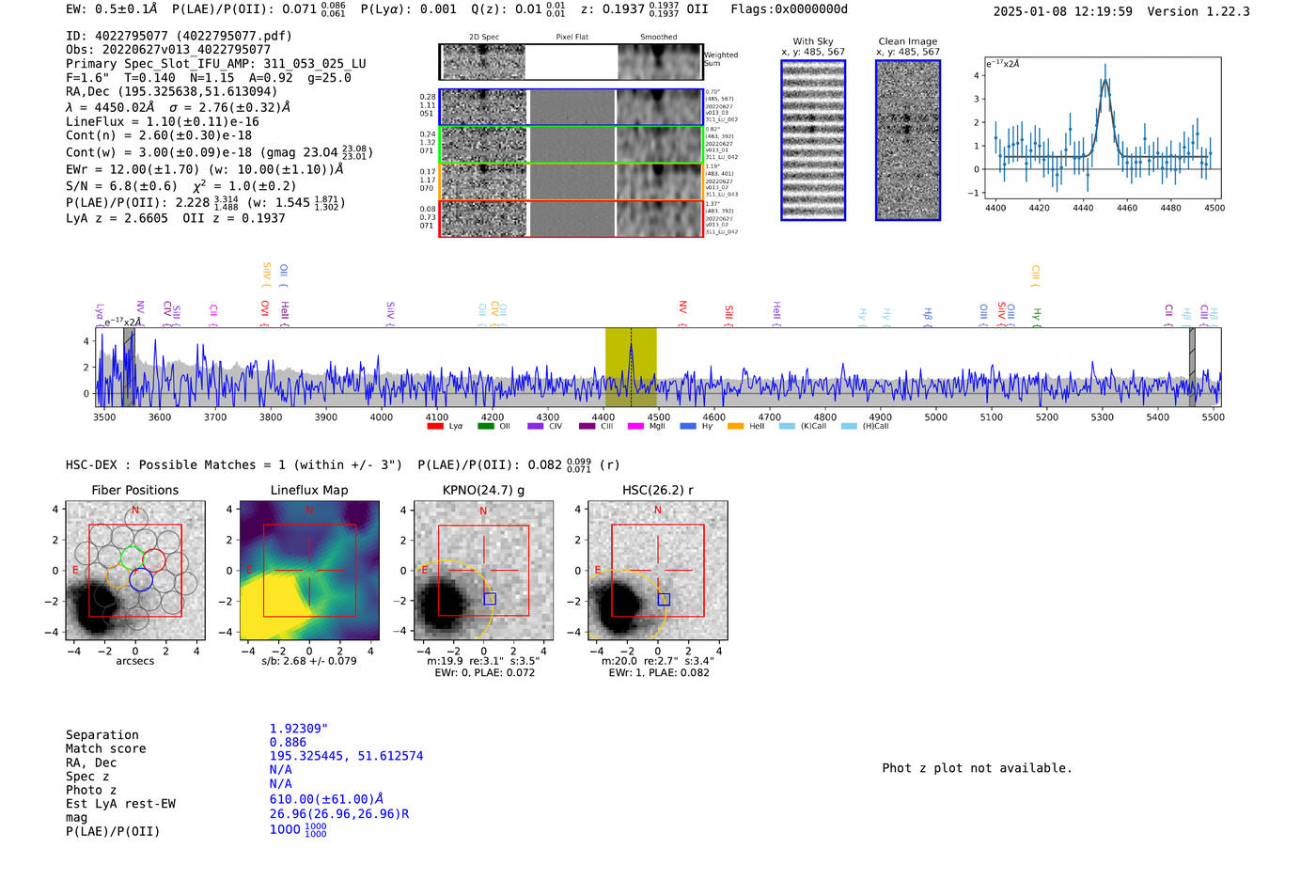Click the m:20.0 re:2.7" s:3.4" caption
Screen dimensions: 1316x896
coord(657,661)
